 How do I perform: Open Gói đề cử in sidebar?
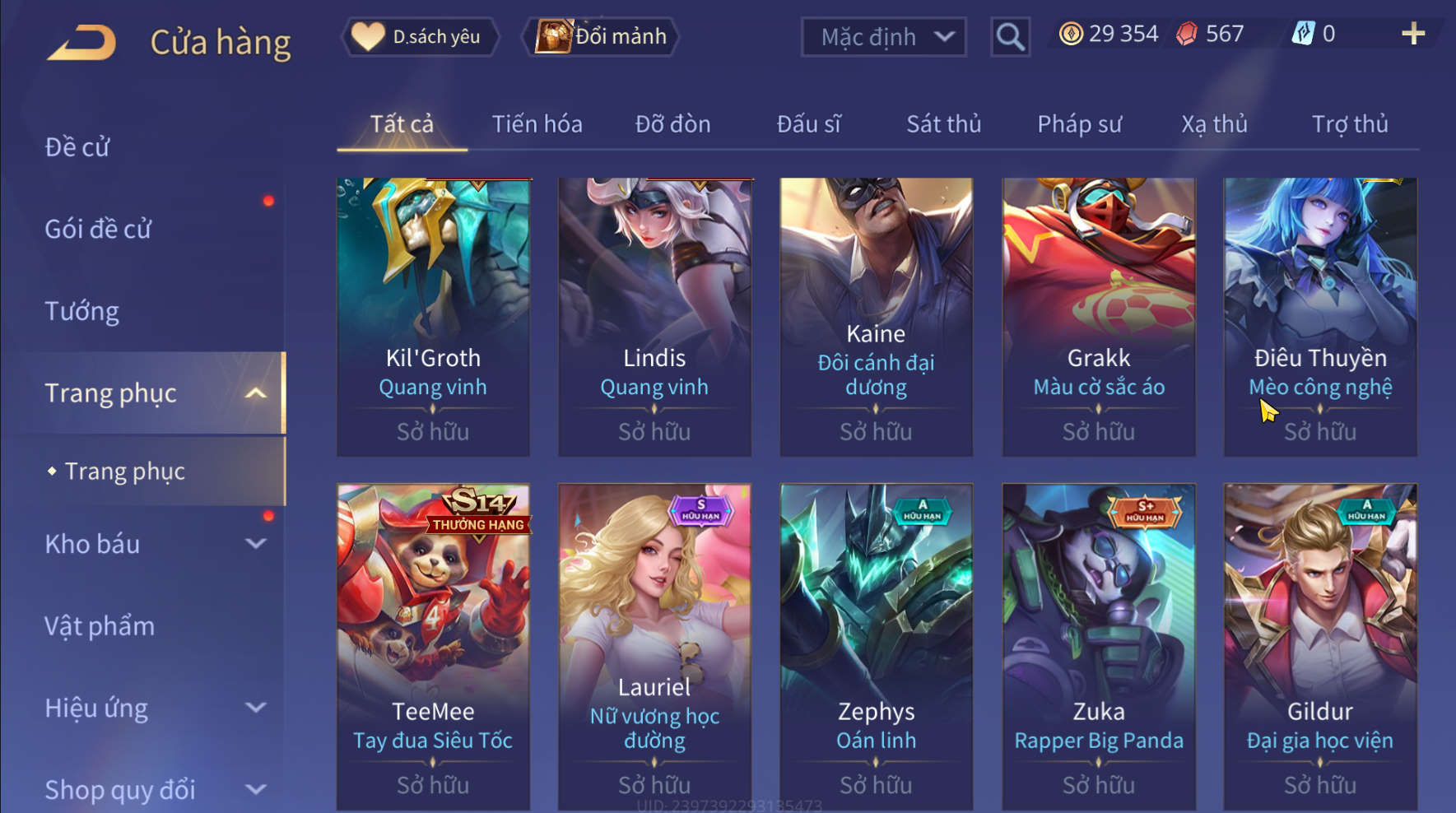(98, 229)
